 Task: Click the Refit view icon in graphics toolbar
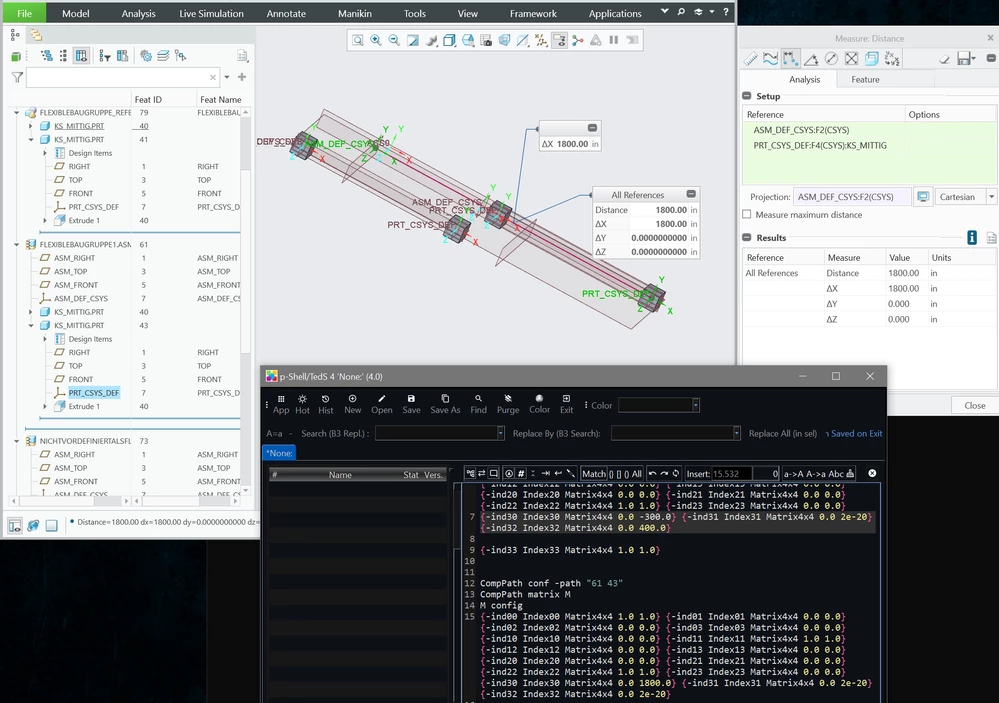[x=358, y=40]
